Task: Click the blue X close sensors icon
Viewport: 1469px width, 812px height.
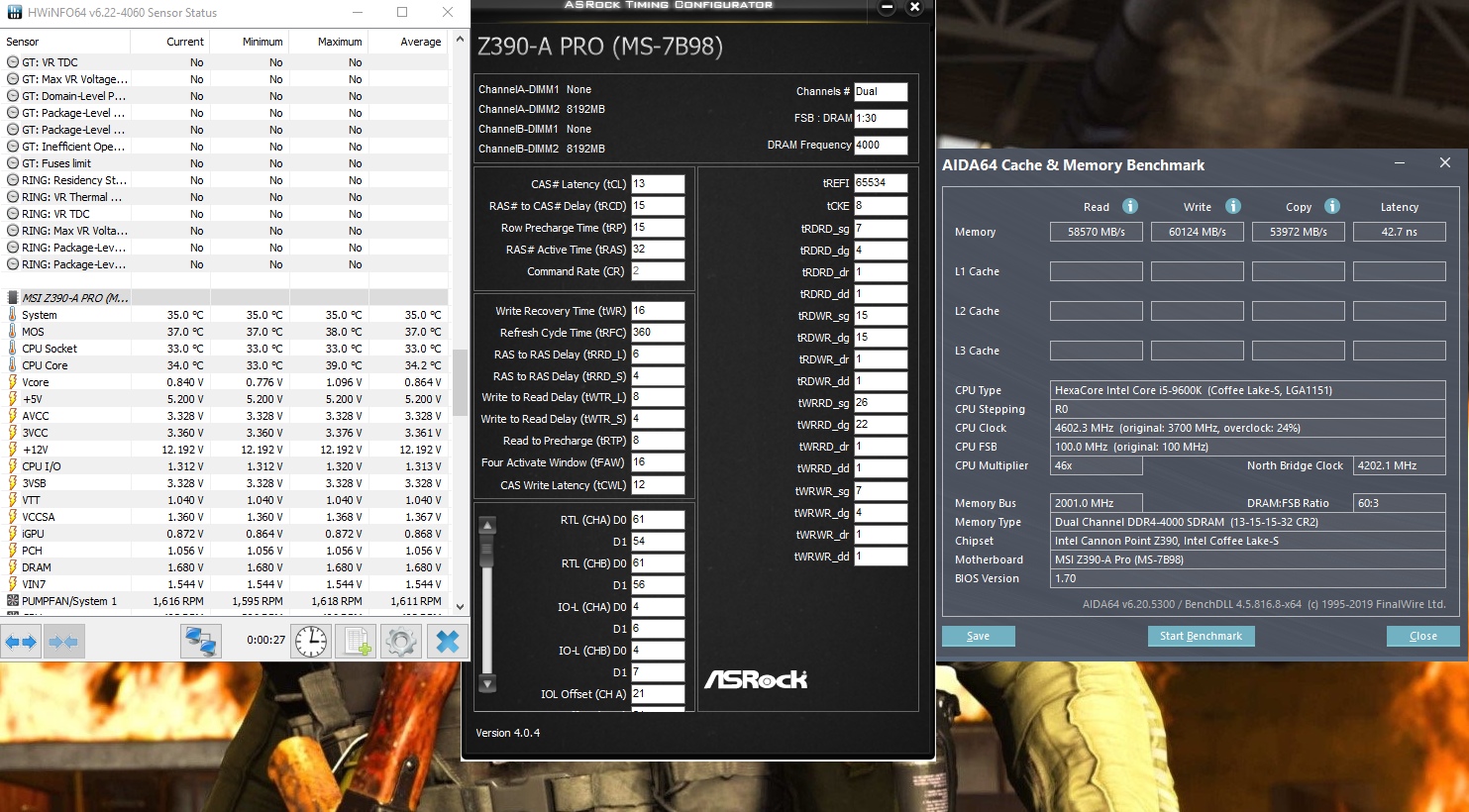Action: (x=447, y=642)
